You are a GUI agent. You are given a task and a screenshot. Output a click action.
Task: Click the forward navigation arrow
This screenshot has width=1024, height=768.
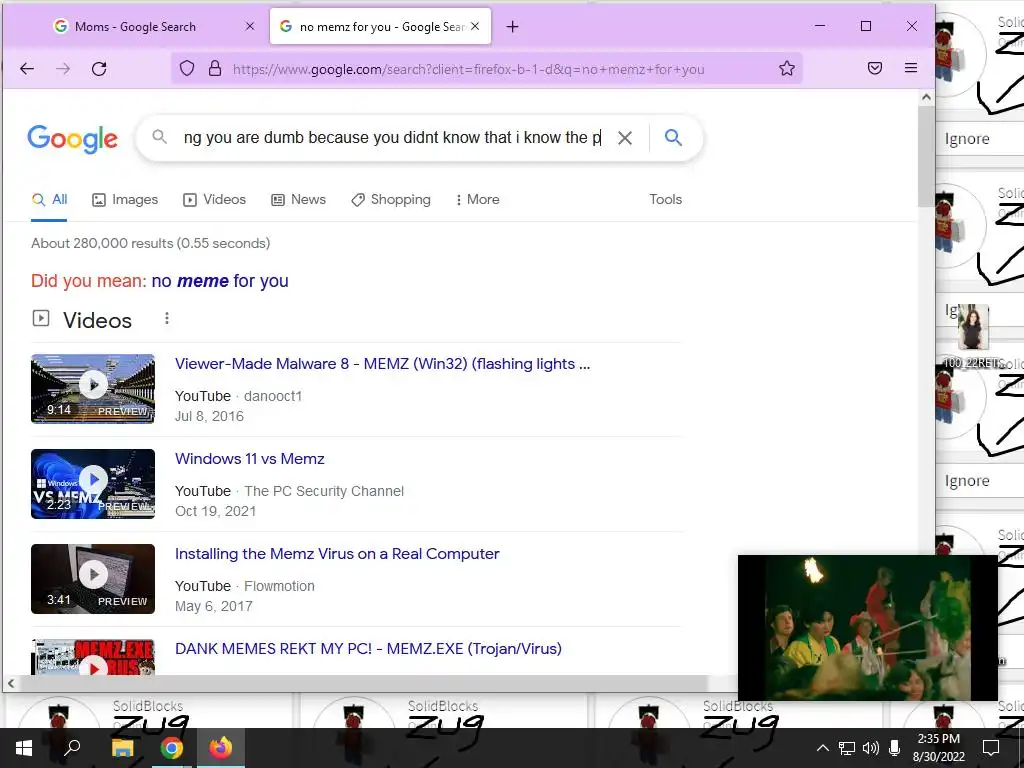pos(63,69)
